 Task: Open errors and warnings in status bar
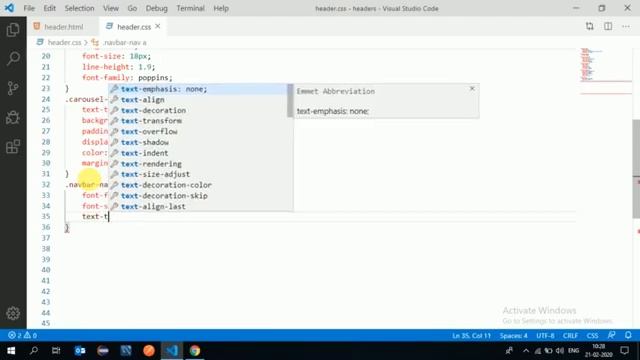click(22, 336)
